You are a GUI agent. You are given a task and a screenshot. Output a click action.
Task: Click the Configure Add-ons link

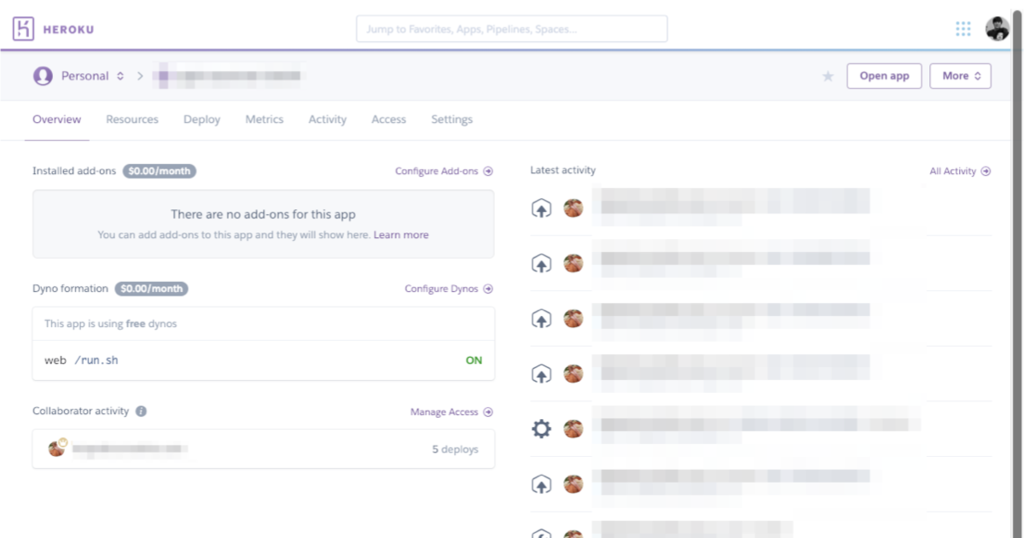point(436,171)
